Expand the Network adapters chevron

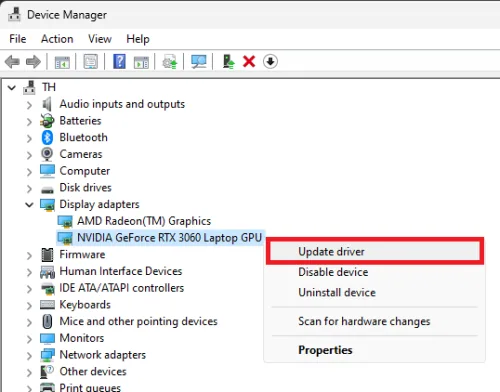(x=29, y=356)
